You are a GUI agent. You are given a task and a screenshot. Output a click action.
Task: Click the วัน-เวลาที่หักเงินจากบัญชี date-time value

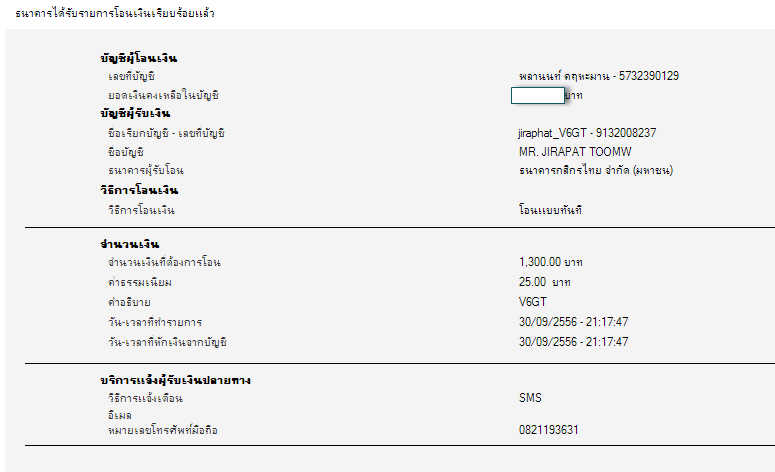(x=574, y=342)
